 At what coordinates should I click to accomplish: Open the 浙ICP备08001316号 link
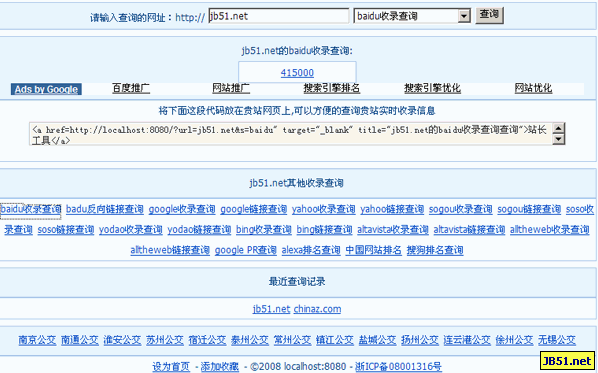pyautogui.click(x=399, y=367)
